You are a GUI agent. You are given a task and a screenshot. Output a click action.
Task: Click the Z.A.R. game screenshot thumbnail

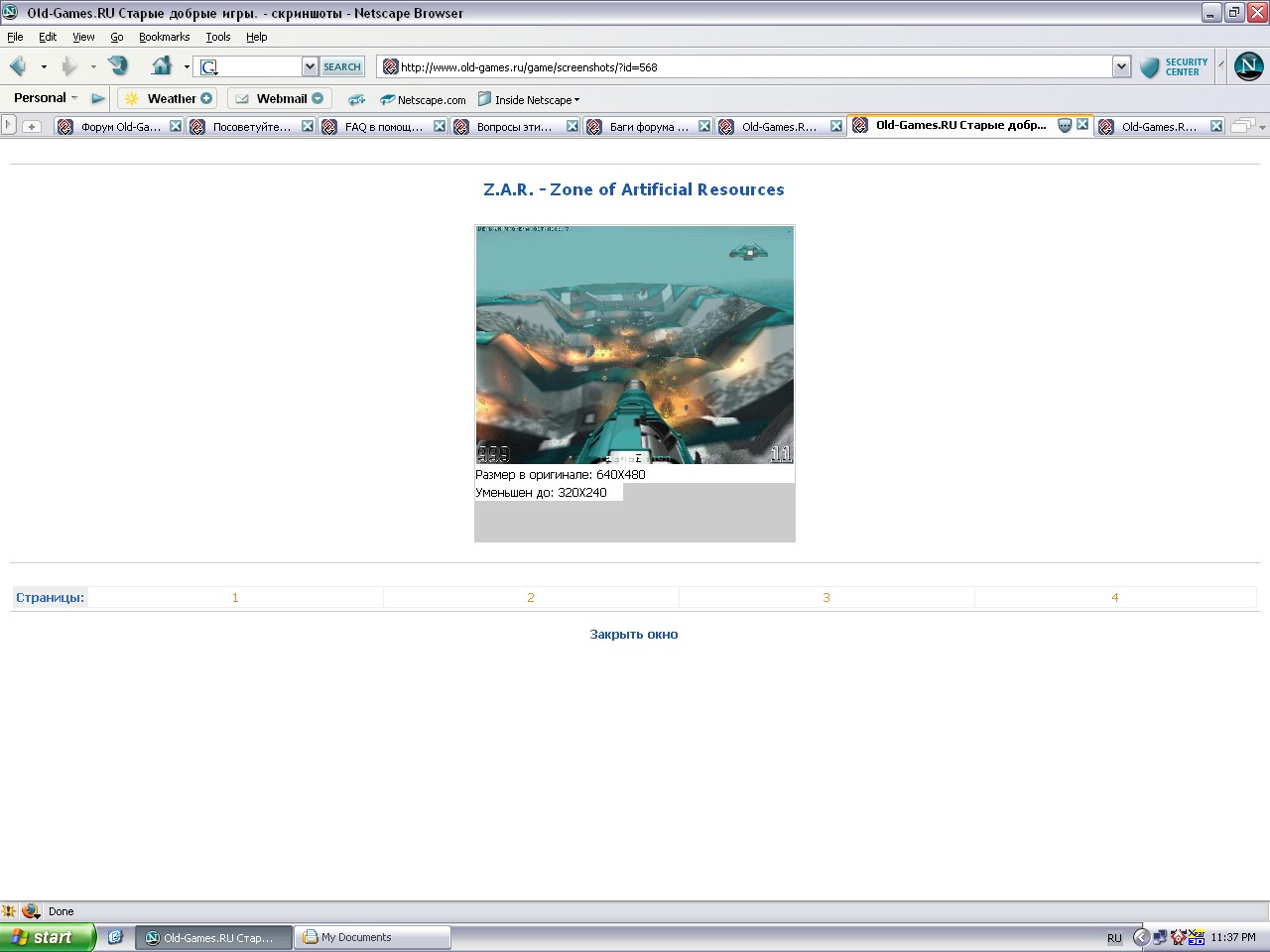tap(635, 344)
